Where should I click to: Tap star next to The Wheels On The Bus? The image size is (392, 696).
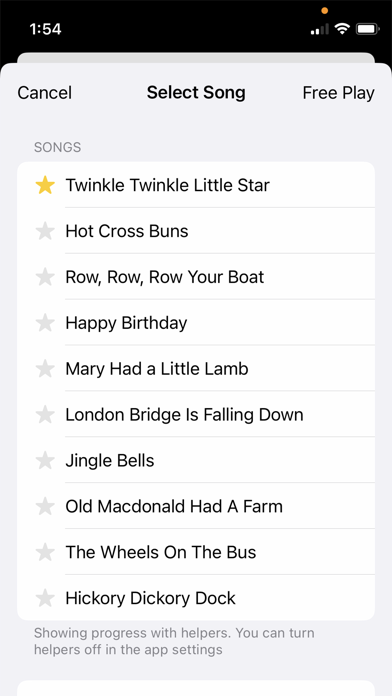pos(45,552)
